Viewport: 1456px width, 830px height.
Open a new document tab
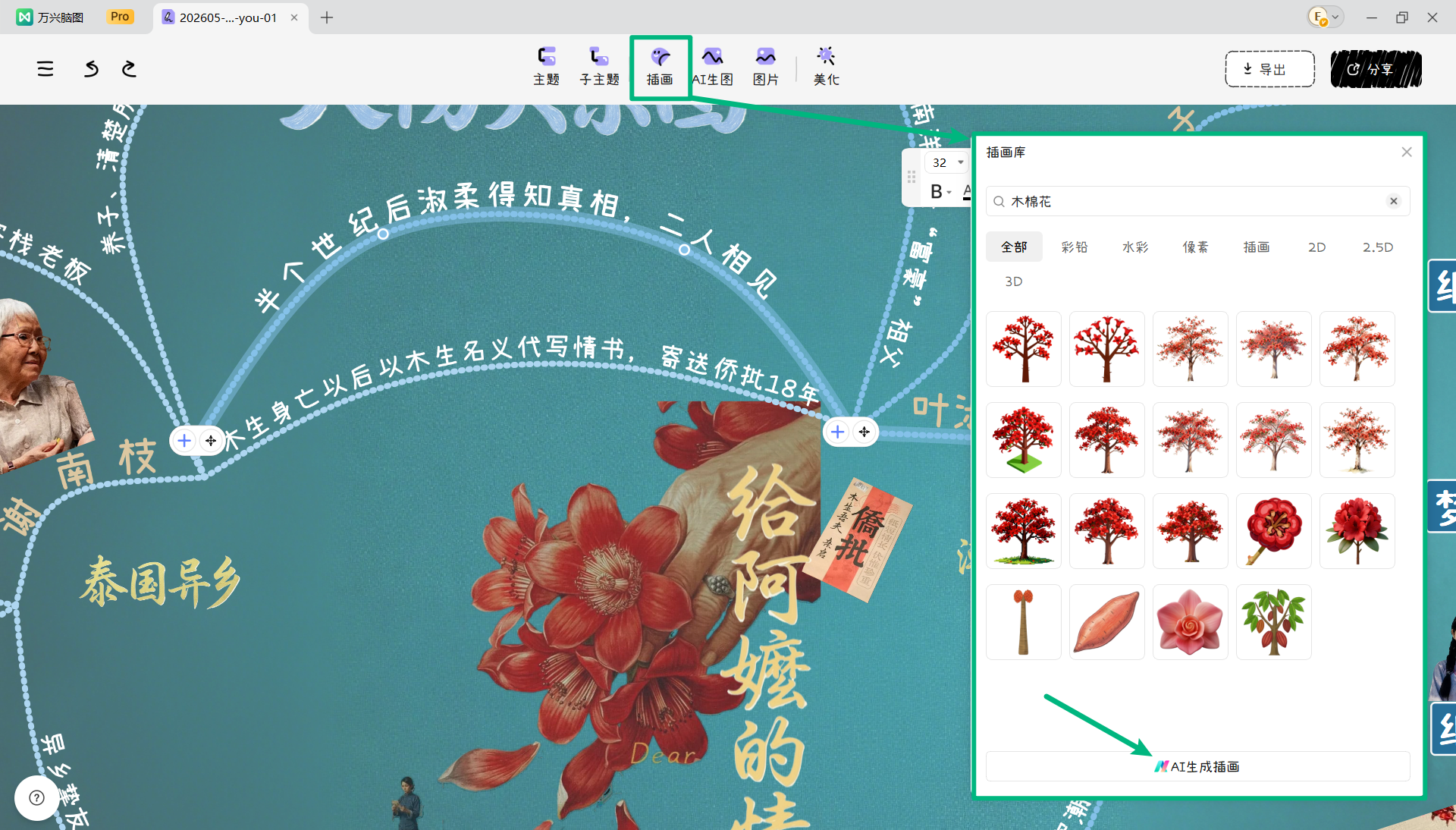327,17
